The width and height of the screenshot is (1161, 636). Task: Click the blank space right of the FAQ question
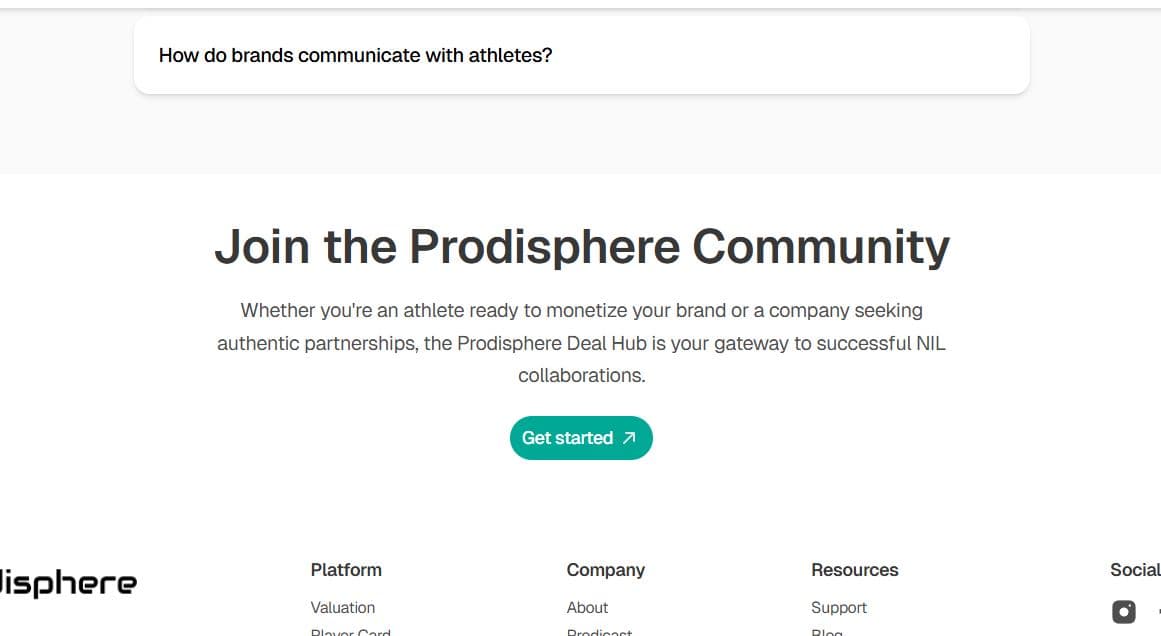[x=800, y=55]
